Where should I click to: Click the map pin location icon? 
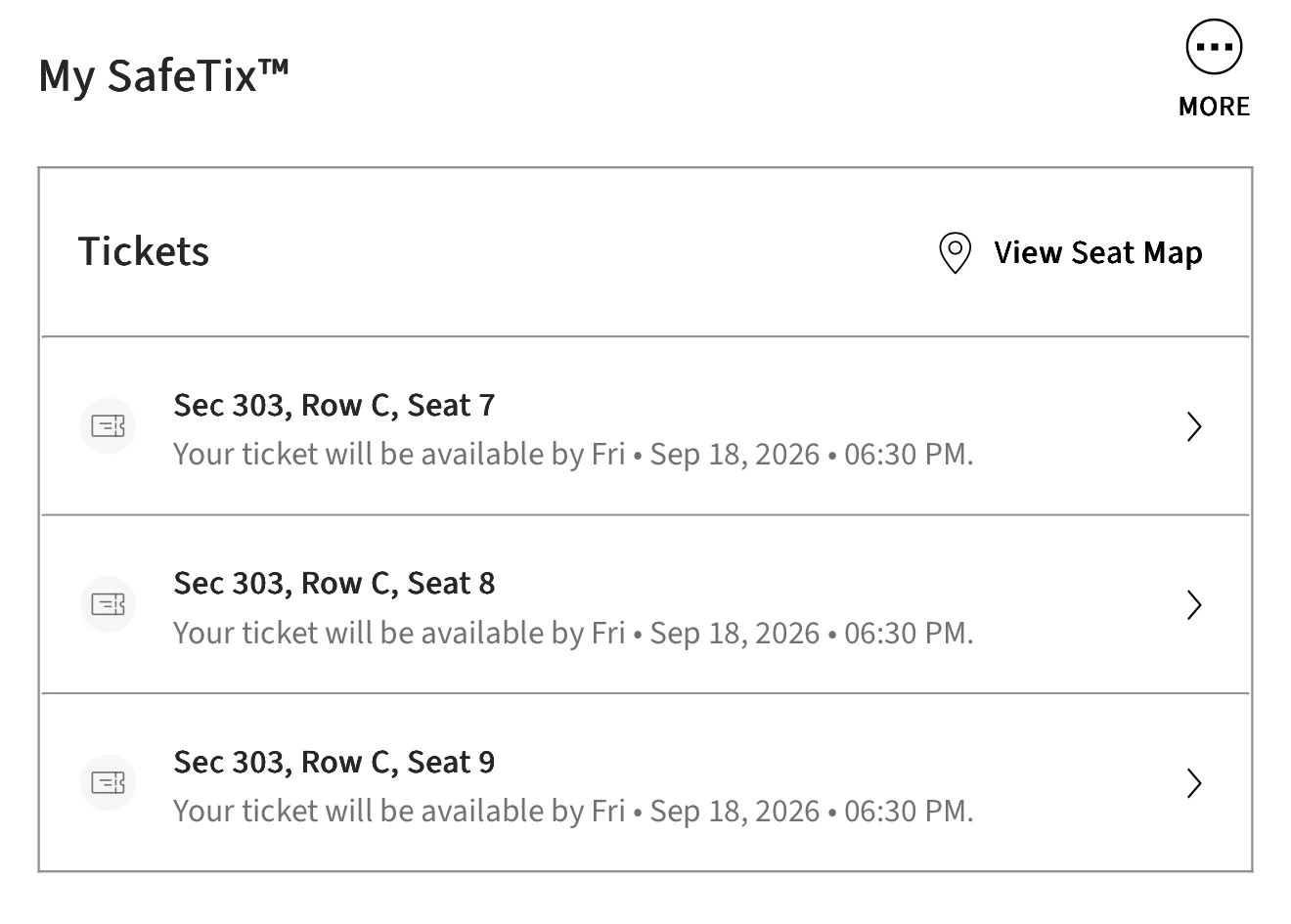[x=955, y=253]
